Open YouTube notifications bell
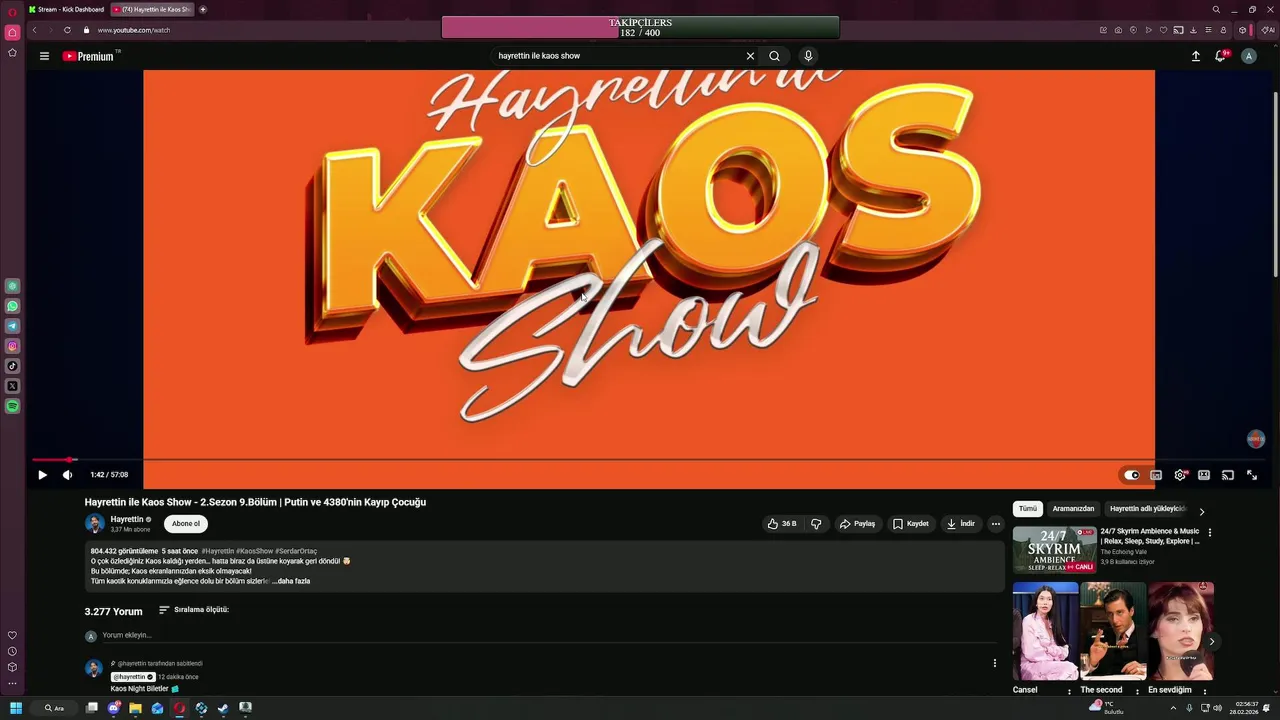 (1220, 56)
